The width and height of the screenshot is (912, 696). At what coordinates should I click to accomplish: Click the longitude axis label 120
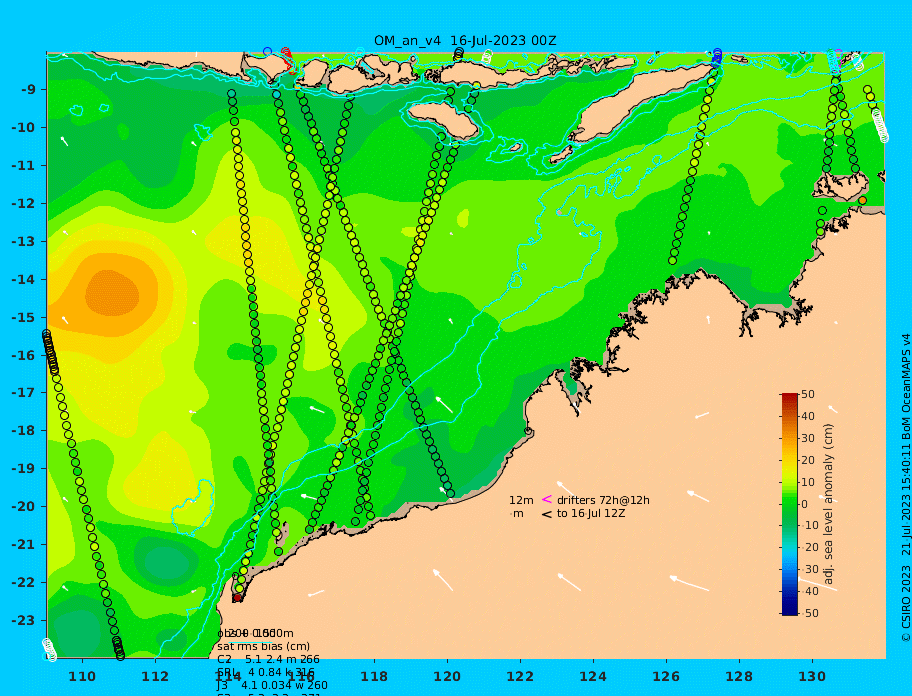pyautogui.click(x=447, y=677)
